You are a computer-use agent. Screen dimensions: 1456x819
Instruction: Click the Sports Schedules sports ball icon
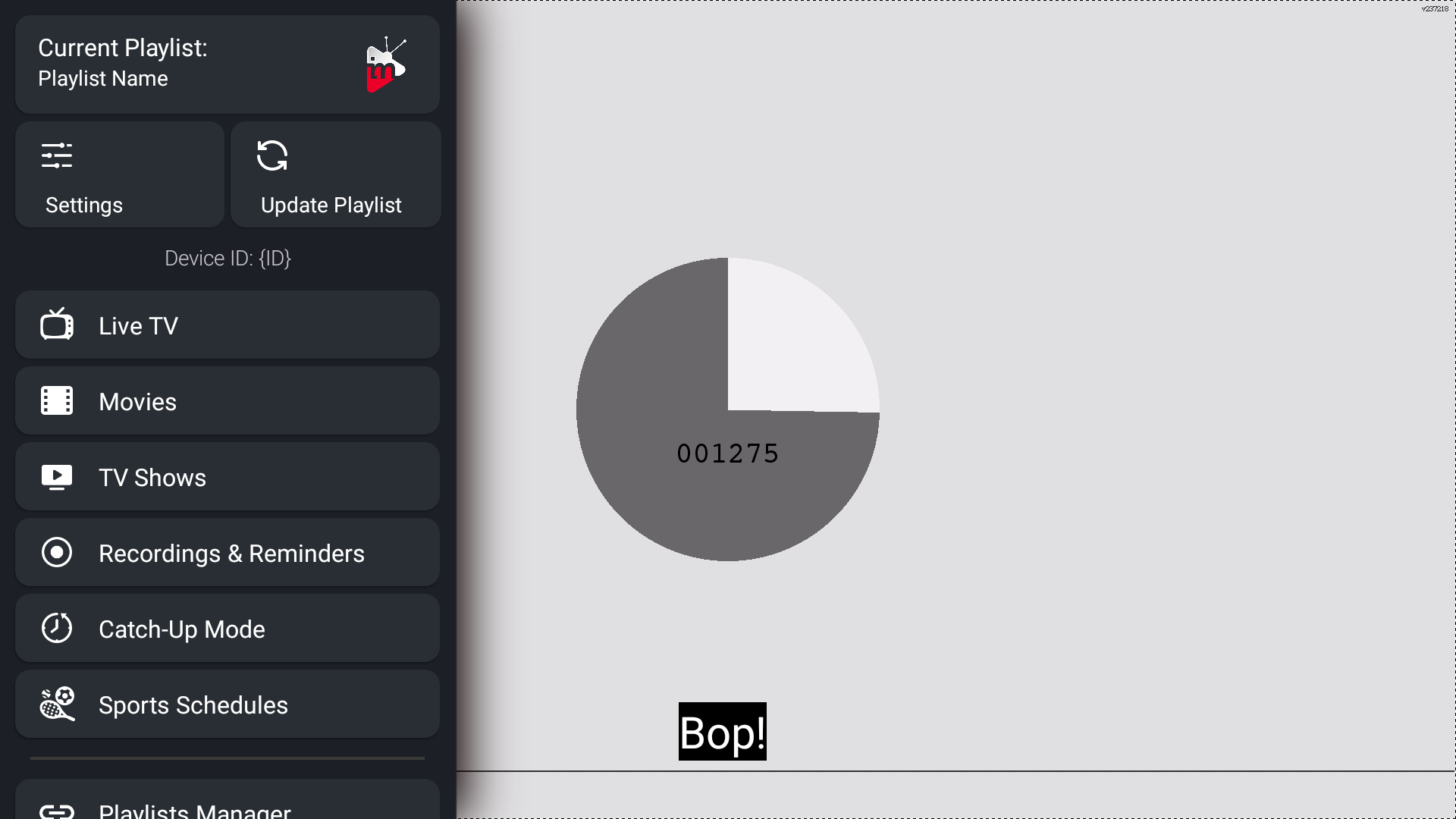pos(55,704)
